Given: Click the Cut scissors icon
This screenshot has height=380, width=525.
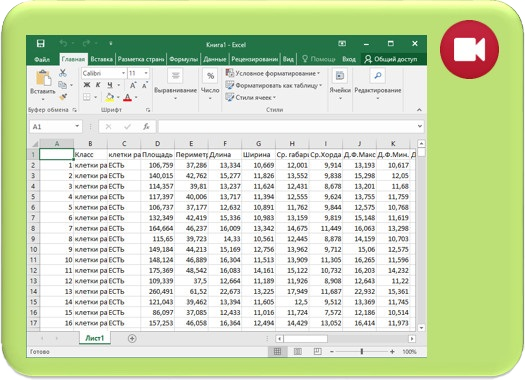Looking at the screenshot, I should tap(63, 73).
